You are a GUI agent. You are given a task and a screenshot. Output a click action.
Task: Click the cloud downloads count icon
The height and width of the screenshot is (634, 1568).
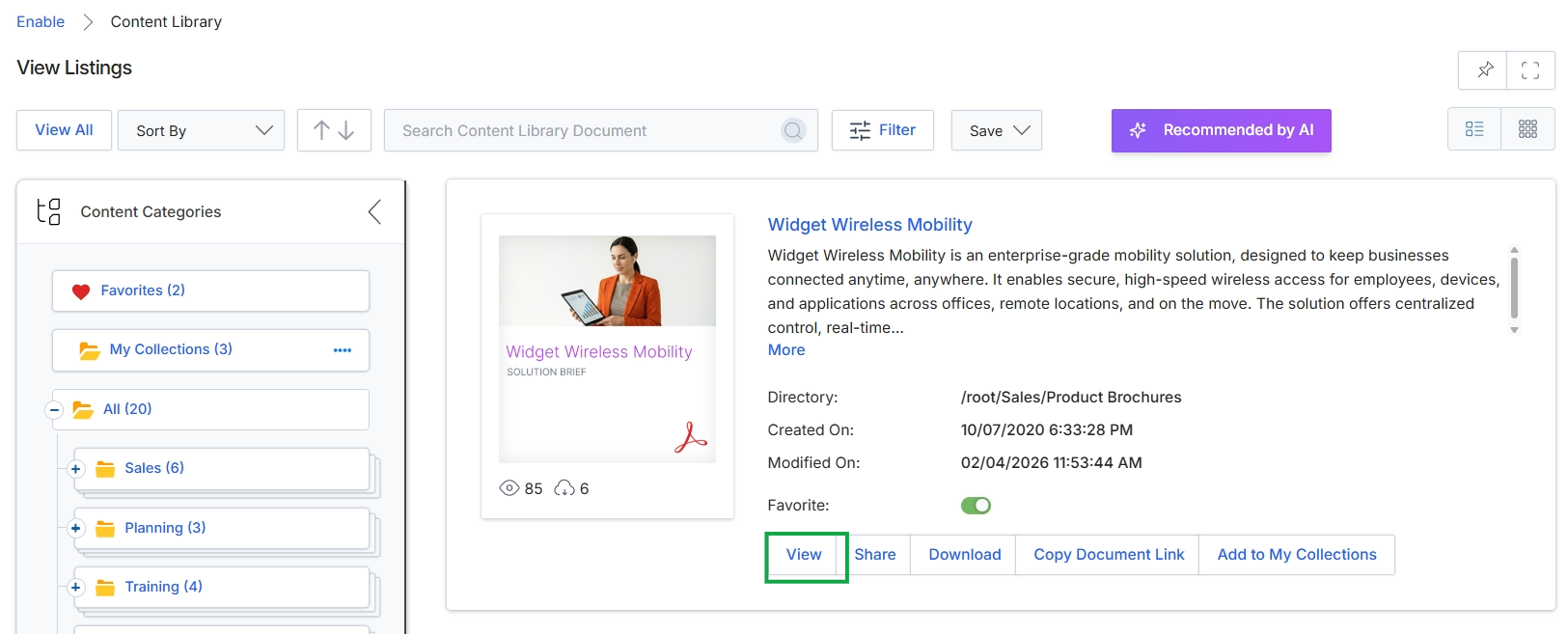[x=564, y=488]
